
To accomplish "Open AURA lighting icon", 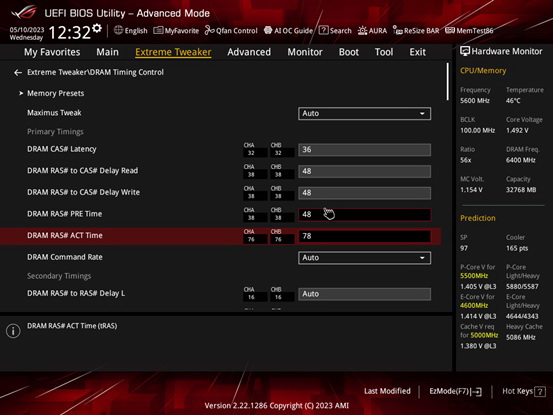I will 362,30.
